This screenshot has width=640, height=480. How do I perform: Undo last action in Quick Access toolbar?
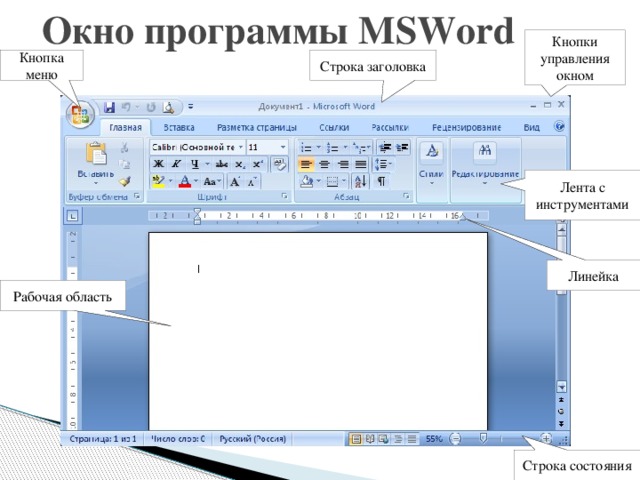[x=126, y=107]
